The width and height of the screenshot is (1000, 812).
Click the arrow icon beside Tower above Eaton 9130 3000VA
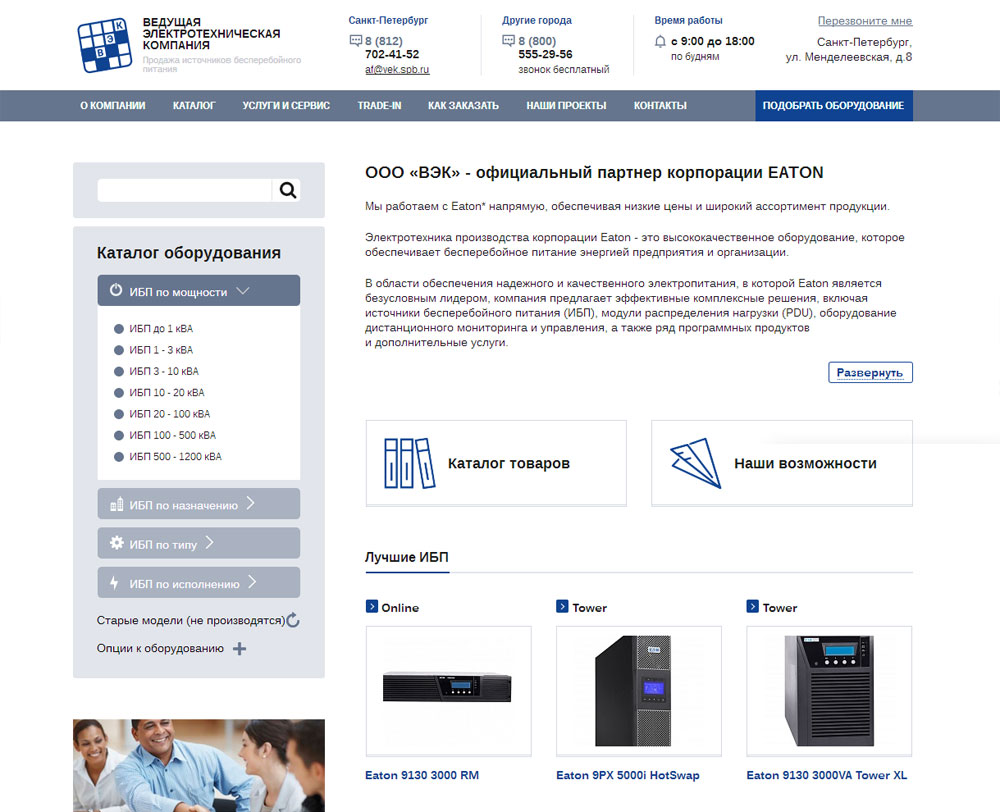753,607
